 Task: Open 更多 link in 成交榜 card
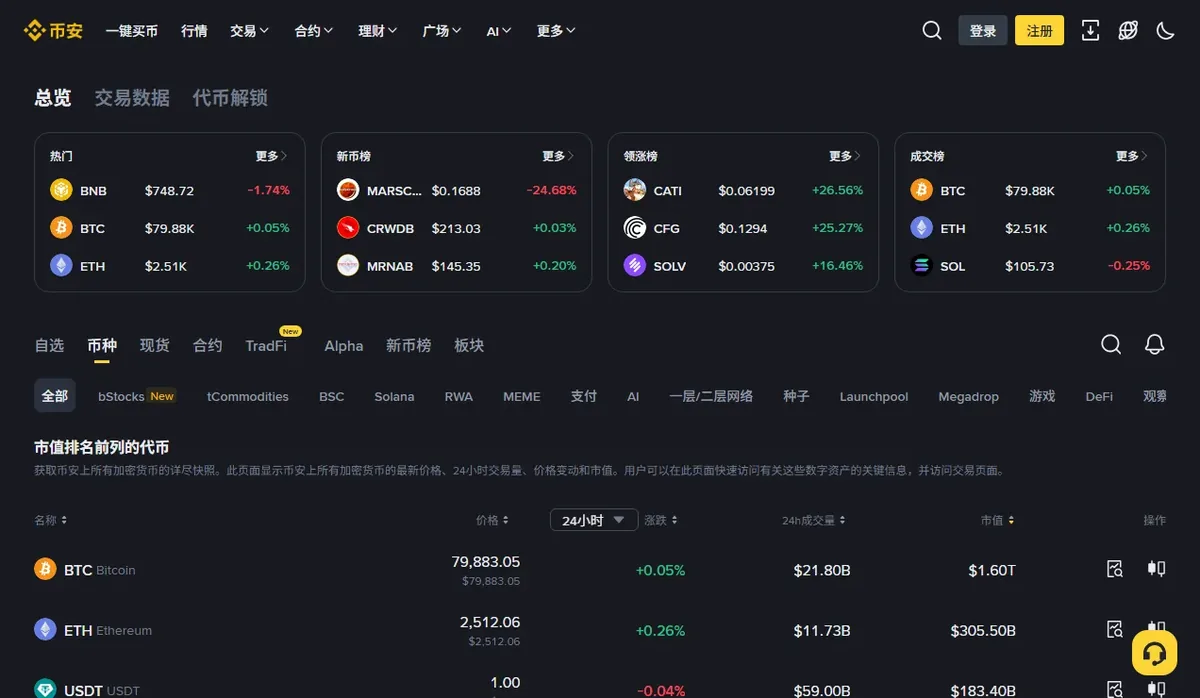coord(1133,156)
